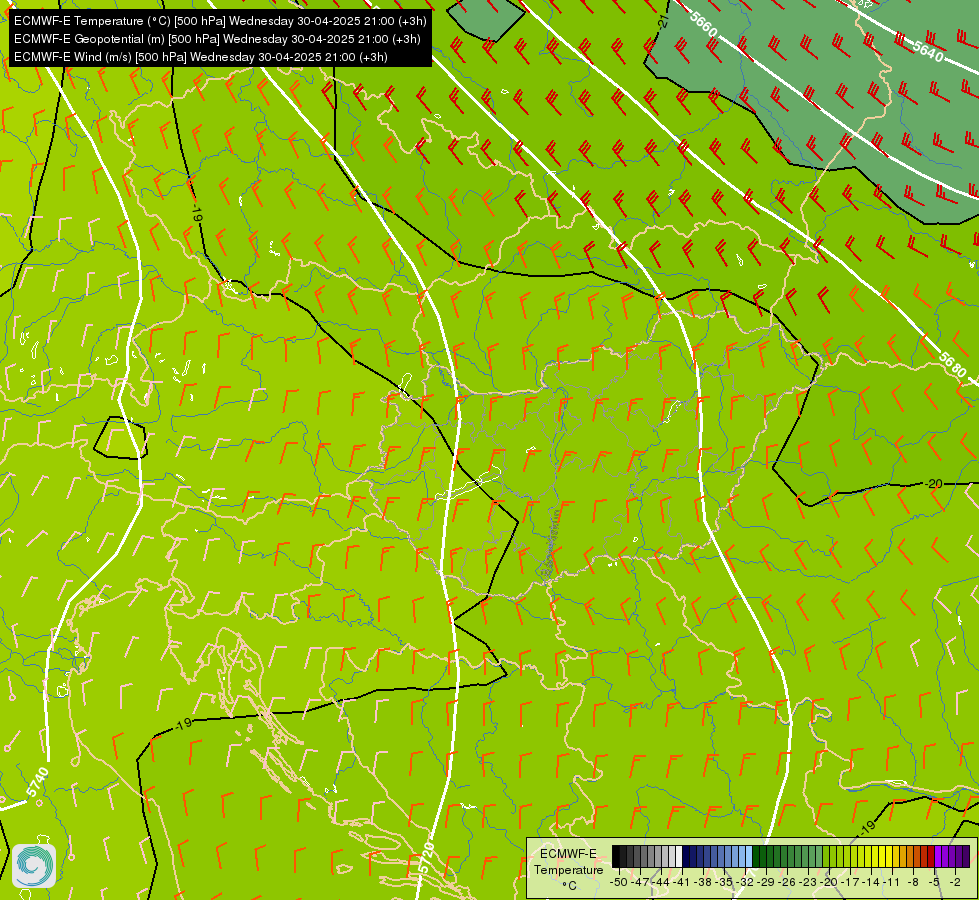Click the -29 label in the legend
Viewport: 979px width, 900px height.
766,882
